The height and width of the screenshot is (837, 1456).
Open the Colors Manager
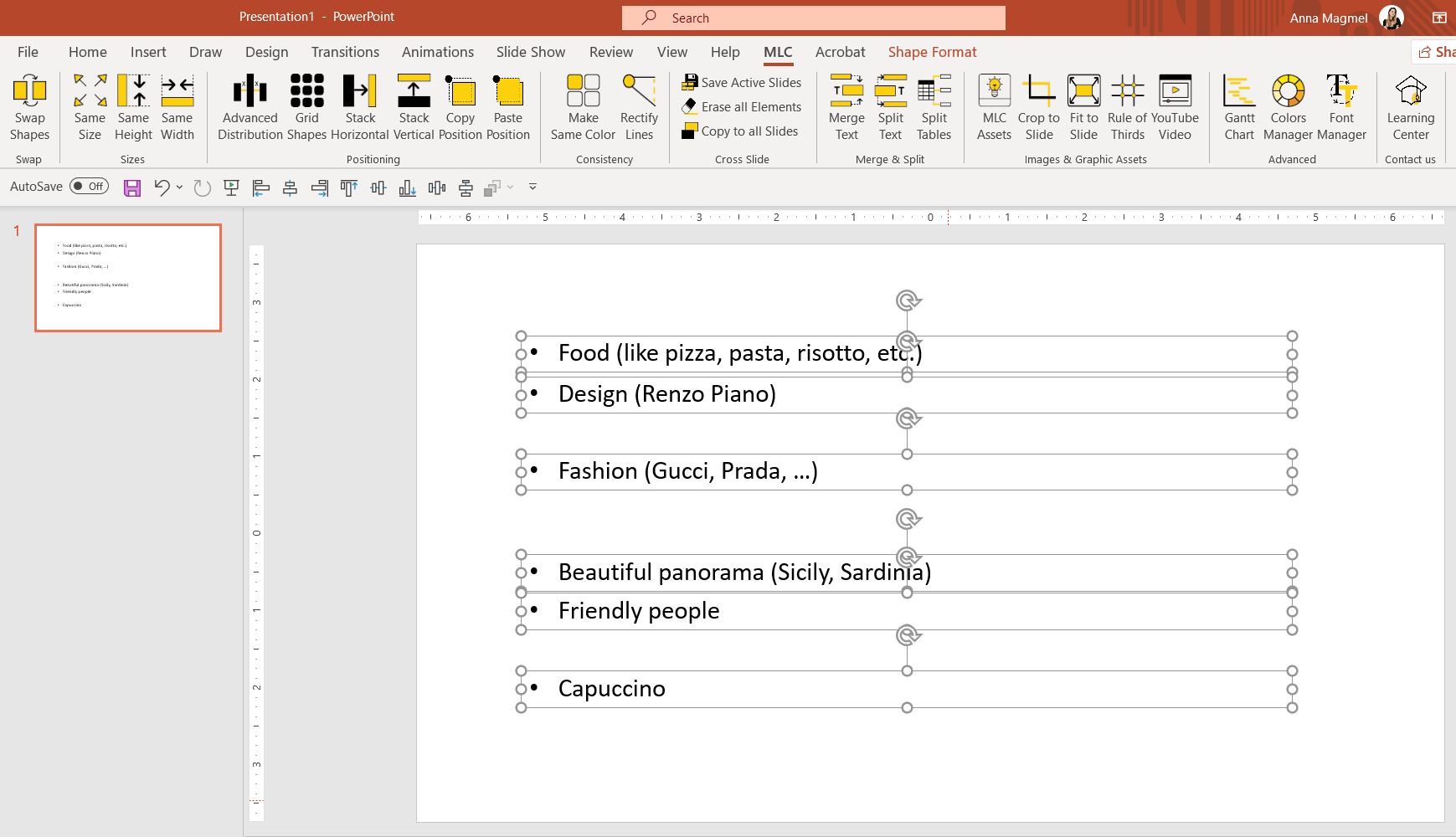[1288, 107]
